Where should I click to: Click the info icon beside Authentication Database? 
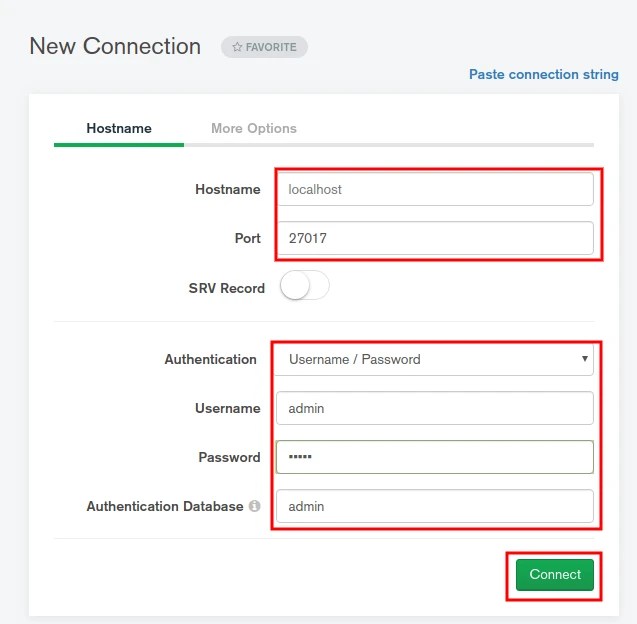pyautogui.click(x=255, y=507)
